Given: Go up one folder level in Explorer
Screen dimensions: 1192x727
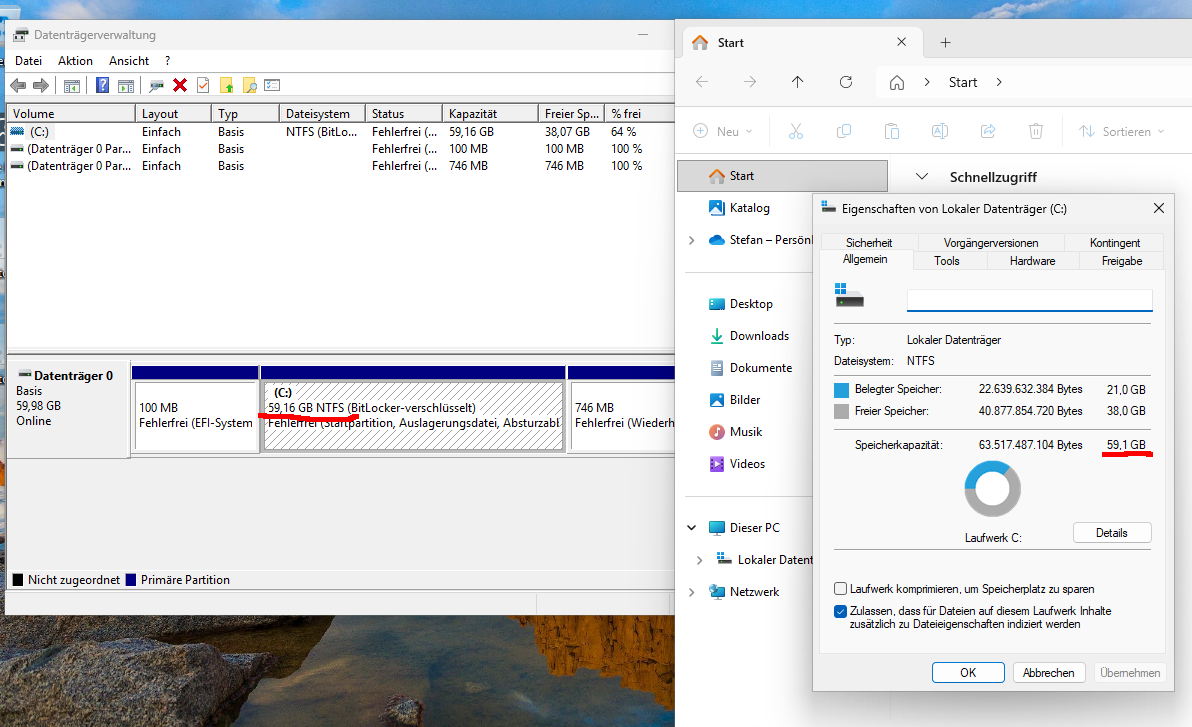Looking at the screenshot, I should 797,82.
